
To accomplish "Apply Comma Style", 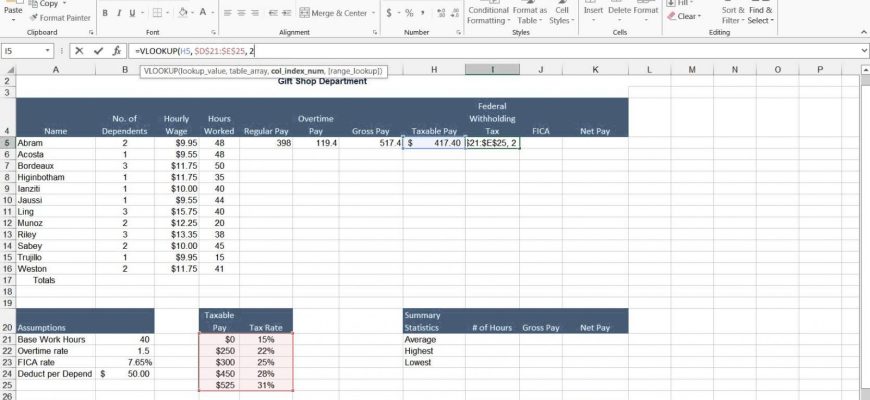I will pyautogui.click(x=423, y=13).
